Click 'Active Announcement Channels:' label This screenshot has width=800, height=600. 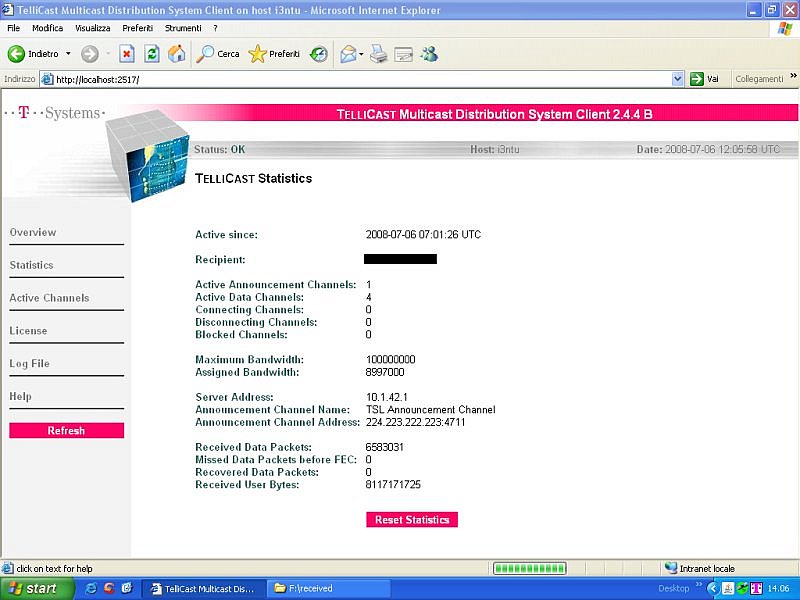(x=276, y=285)
